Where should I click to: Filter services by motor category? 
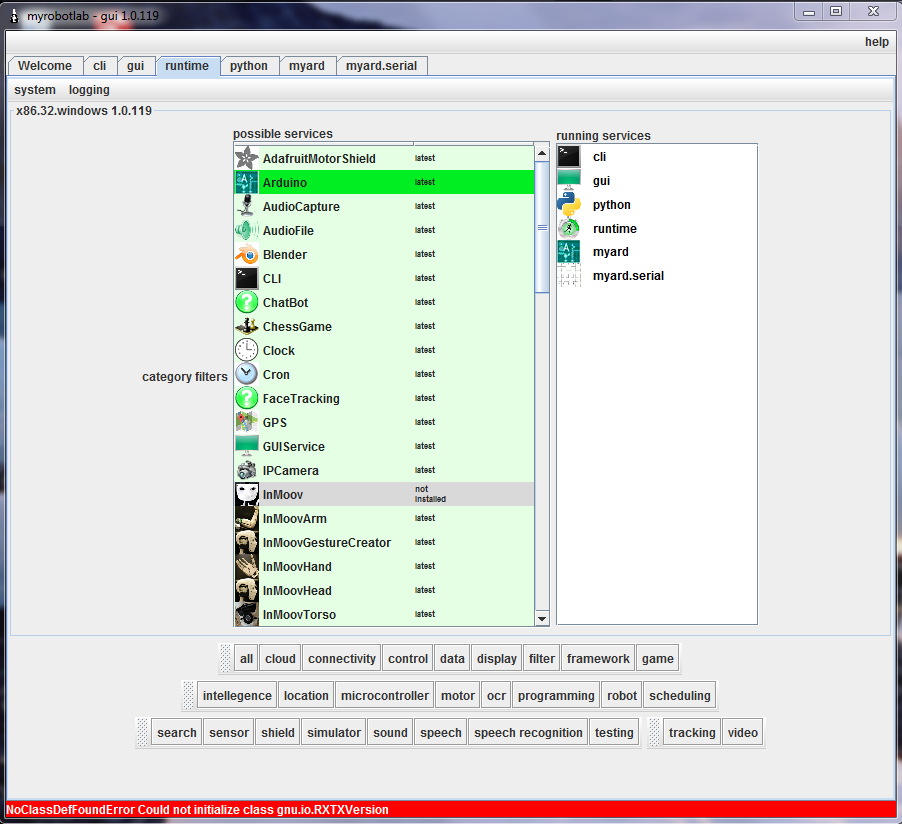[x=458, y=696]
